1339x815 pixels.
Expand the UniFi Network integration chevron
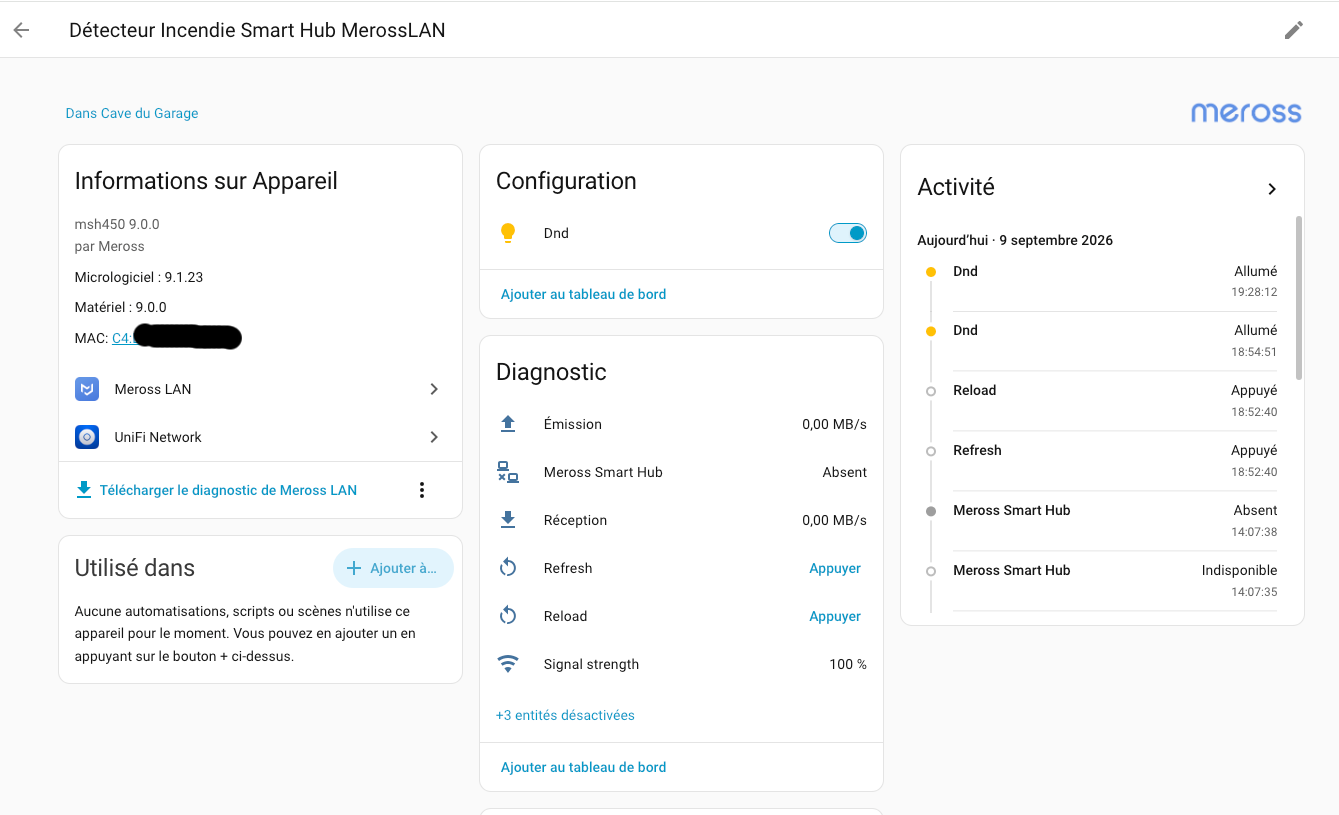[x=434, y=437]
